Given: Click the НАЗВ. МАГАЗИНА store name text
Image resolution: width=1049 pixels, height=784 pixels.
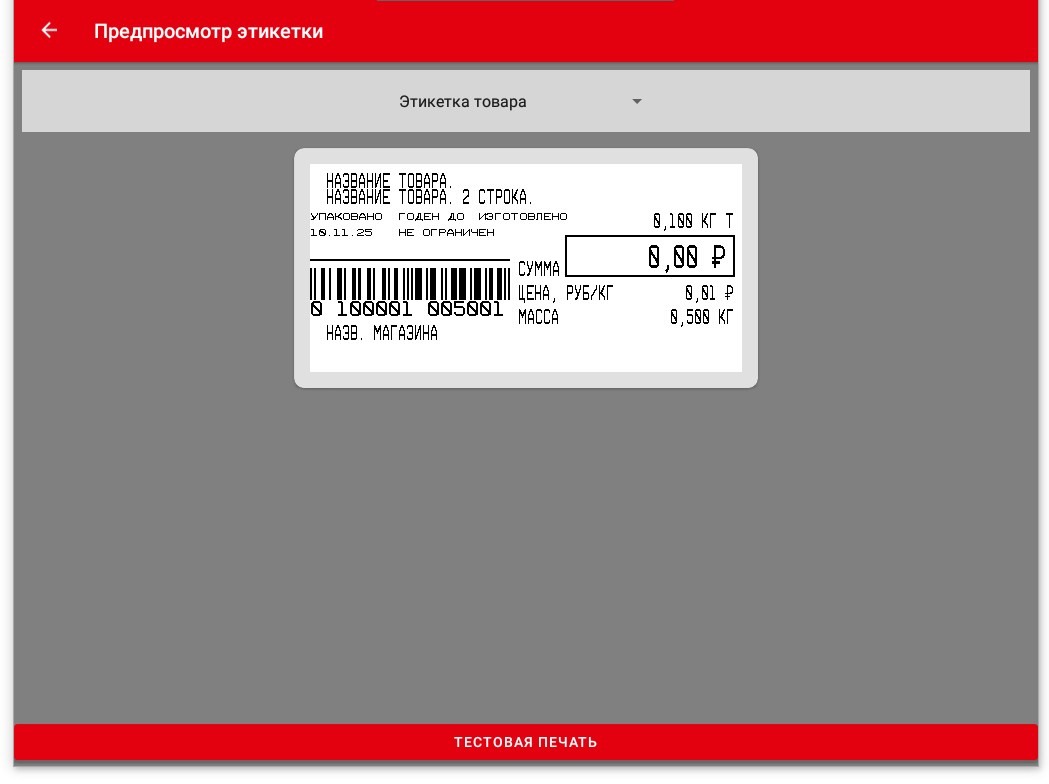Looking at the screenshot, I should tap(381, 334).
